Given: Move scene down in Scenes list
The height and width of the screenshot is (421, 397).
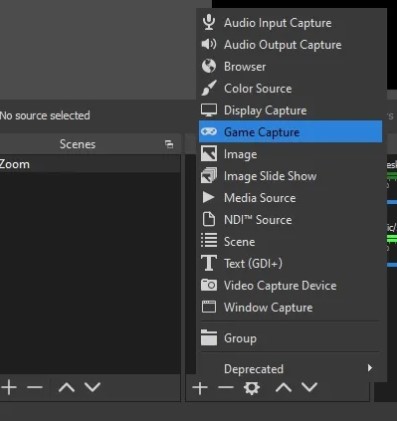Looking at the screenshot, I should (x=92, y=387).
